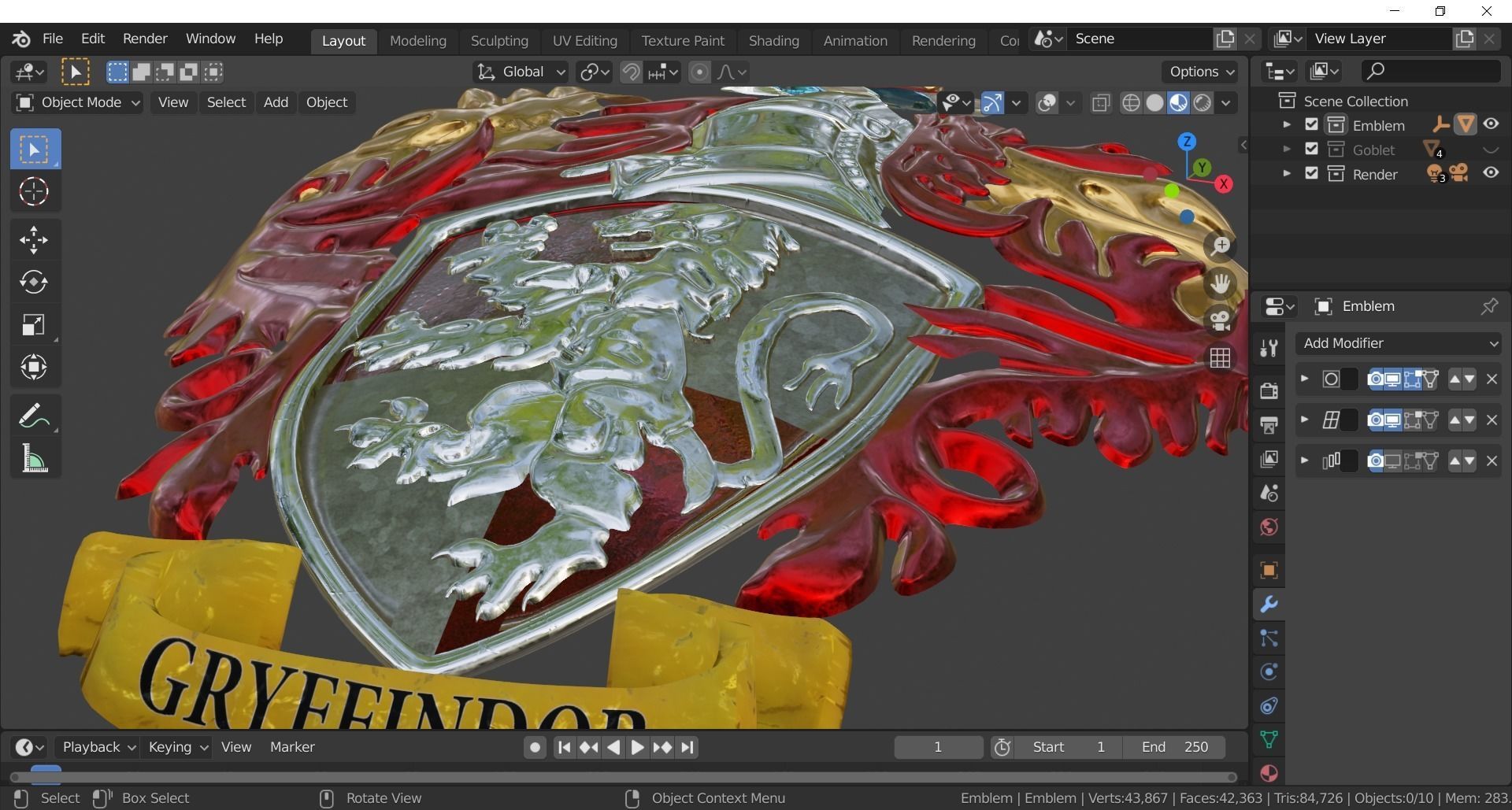Expand the Goblet collection

tap(1287, 149)
